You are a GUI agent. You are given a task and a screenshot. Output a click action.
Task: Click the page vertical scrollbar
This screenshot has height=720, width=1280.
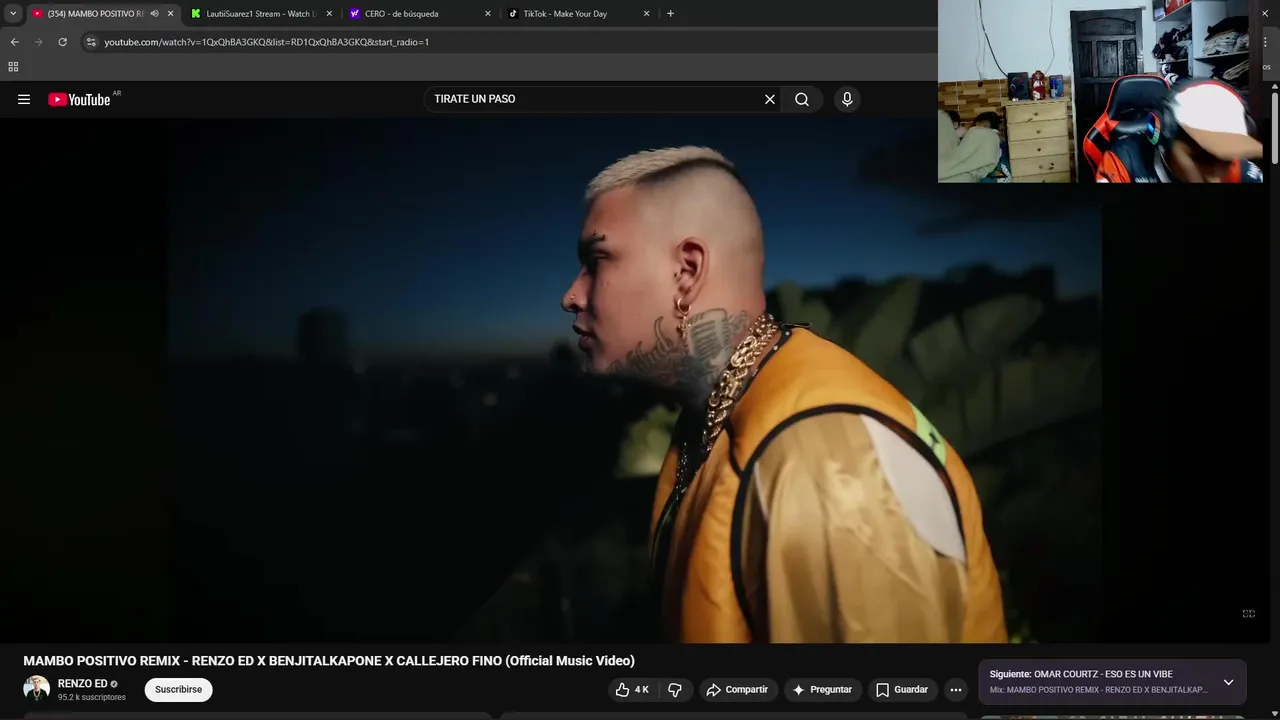1275,128
